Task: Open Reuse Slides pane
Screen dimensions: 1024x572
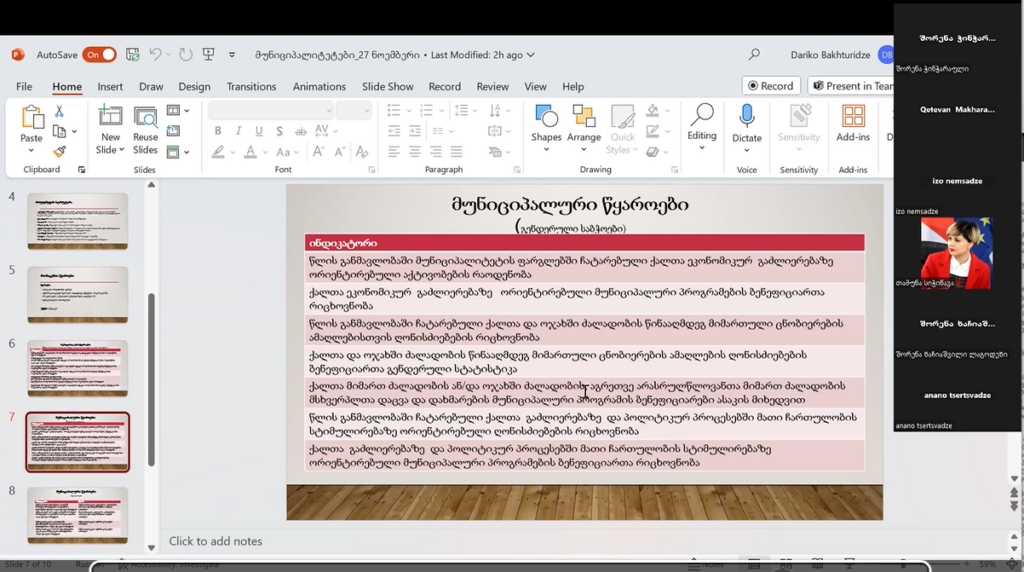Action: pos(145,130)
